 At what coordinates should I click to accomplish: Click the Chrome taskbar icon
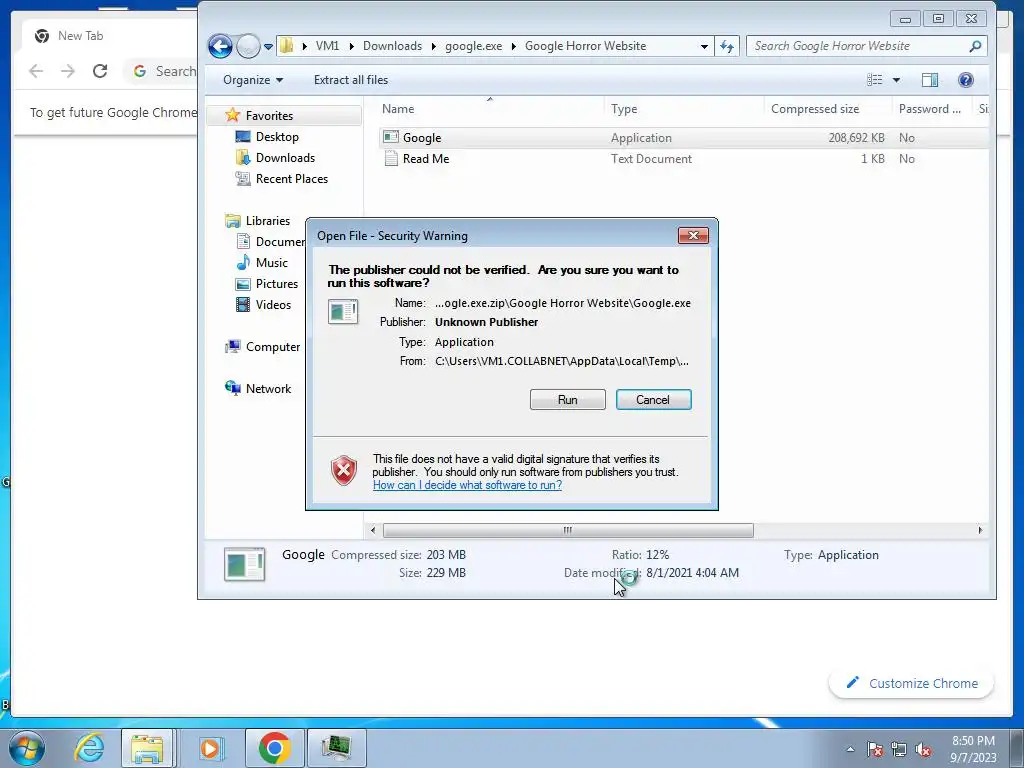tap(274, 748)
